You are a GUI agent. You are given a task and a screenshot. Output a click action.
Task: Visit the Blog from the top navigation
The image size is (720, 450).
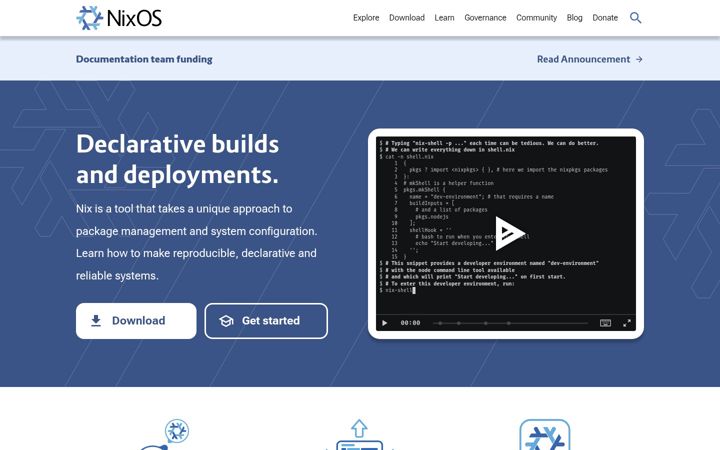coord(574,17)
